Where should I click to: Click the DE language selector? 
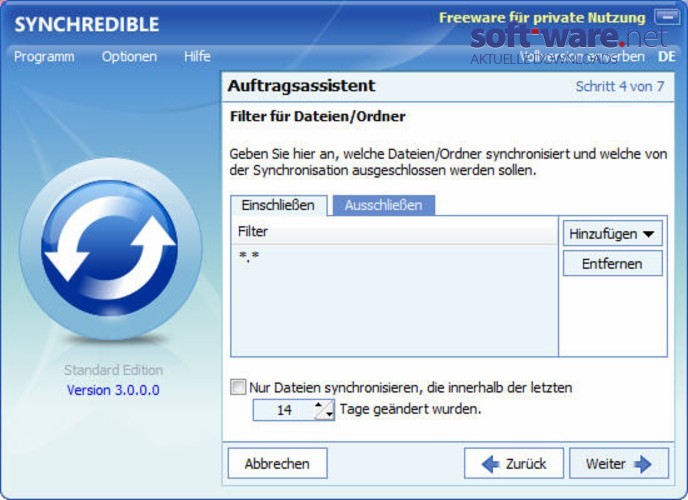(x=666, y=57)
